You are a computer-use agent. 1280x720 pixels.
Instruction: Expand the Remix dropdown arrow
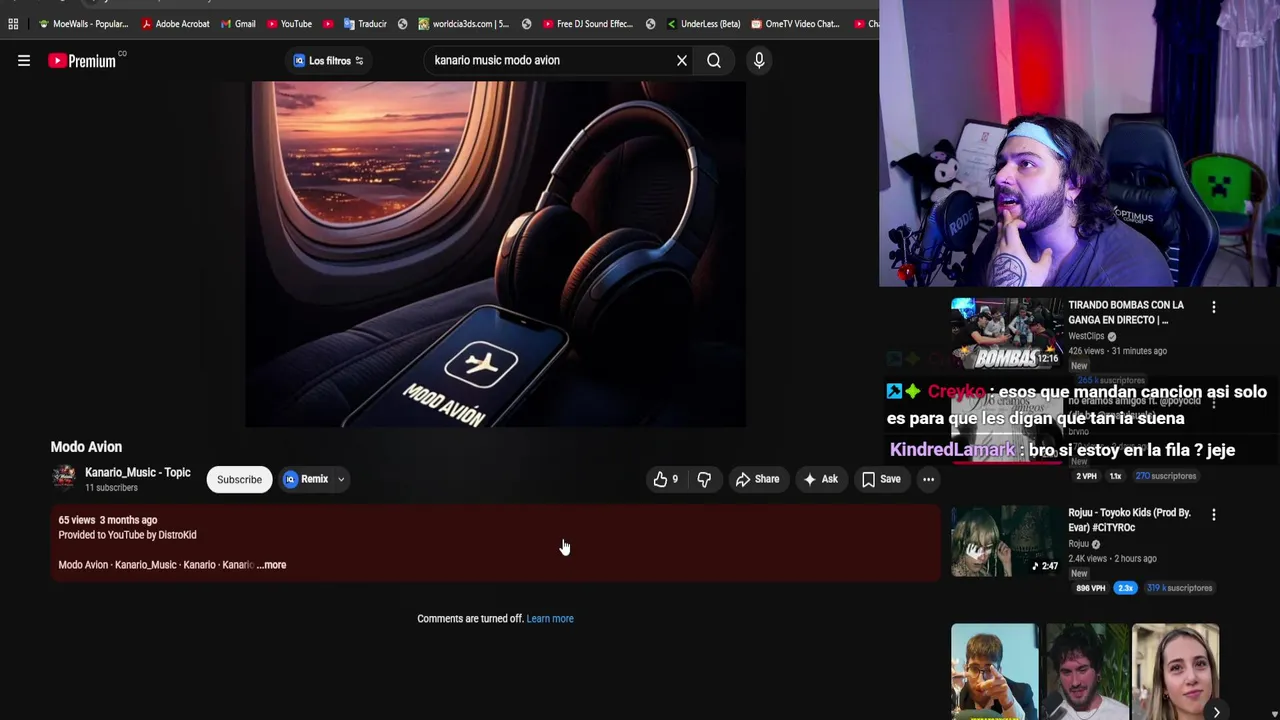point(341,479)
